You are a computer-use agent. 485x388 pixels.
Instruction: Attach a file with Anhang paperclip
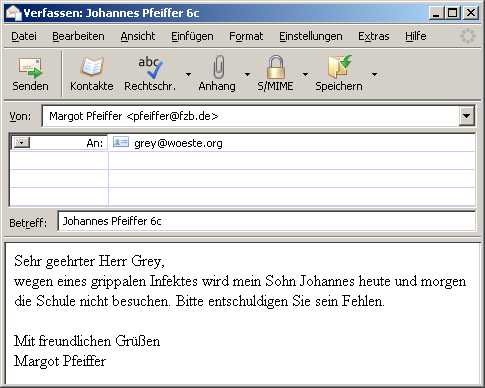coord(217,74)
